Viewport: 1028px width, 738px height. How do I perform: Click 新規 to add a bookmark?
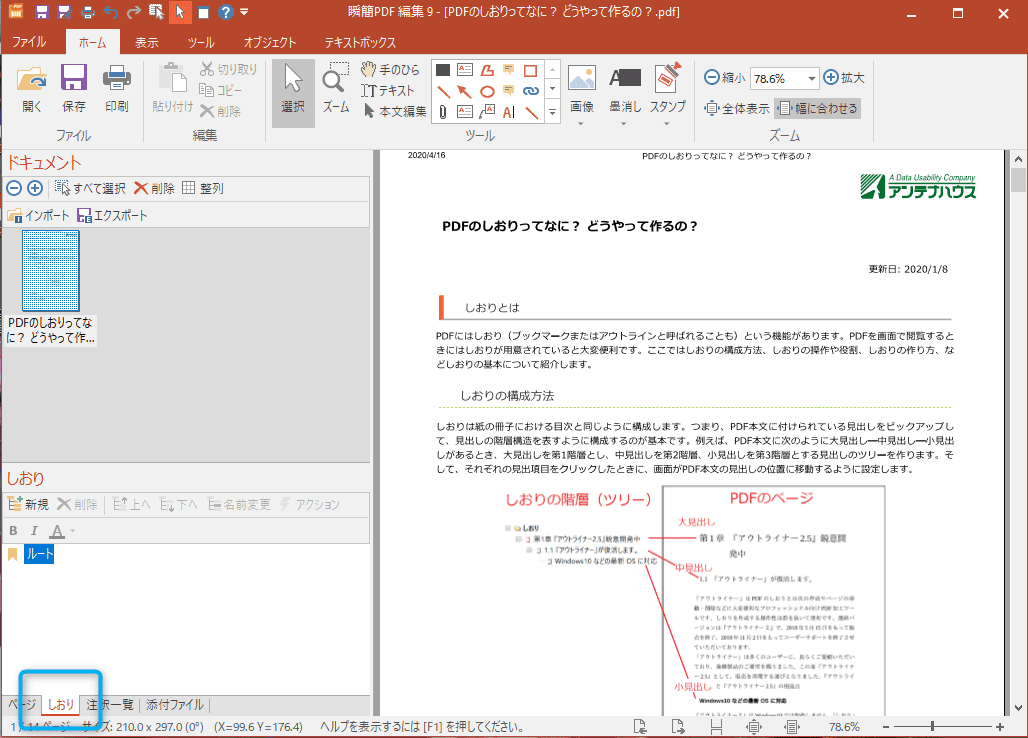[x=28, y=505]
